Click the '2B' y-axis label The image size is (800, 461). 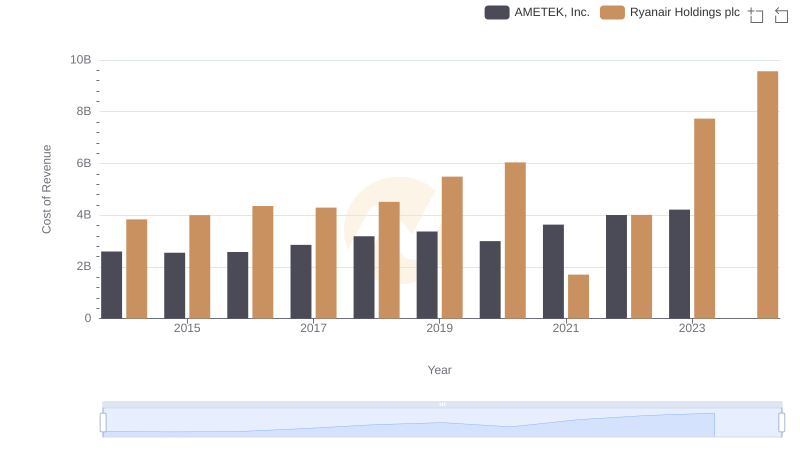[84, 266]
